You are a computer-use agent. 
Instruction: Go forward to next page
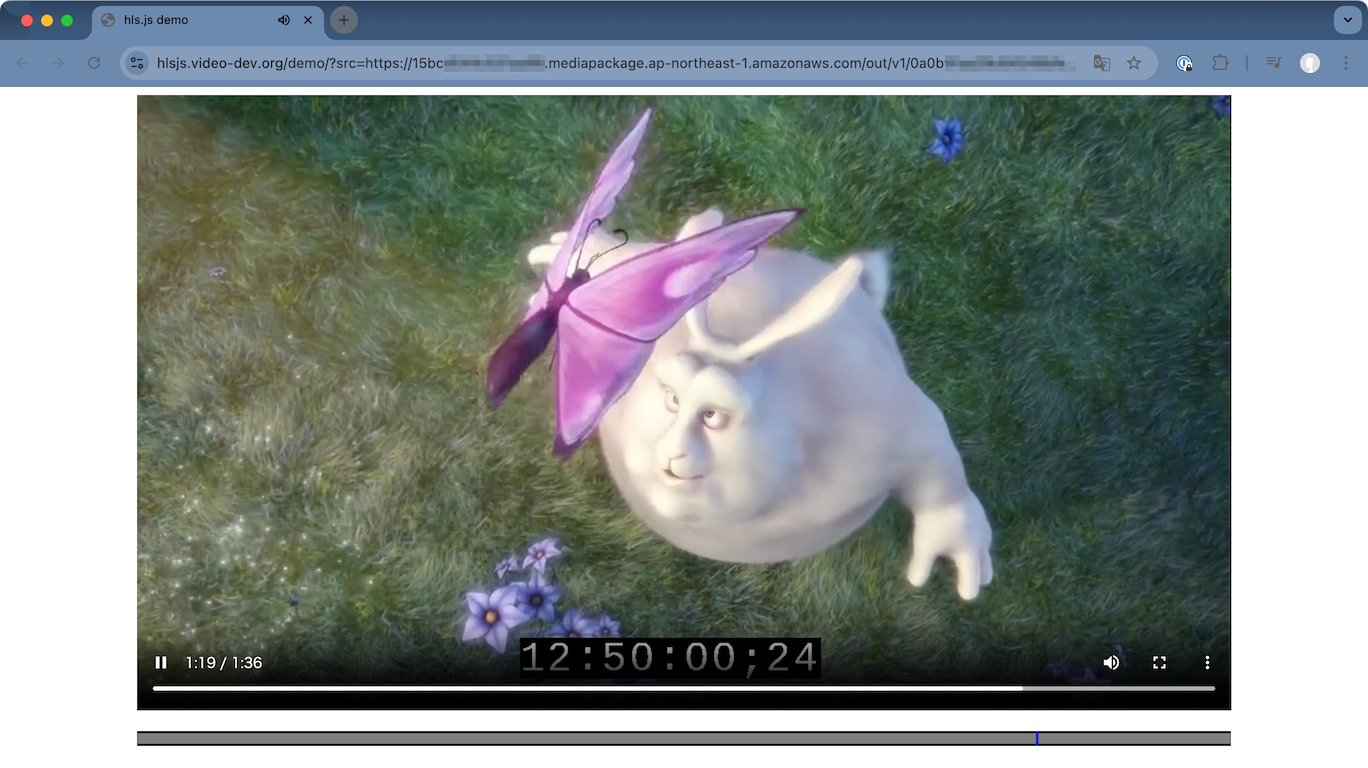(x=58, y=63)
